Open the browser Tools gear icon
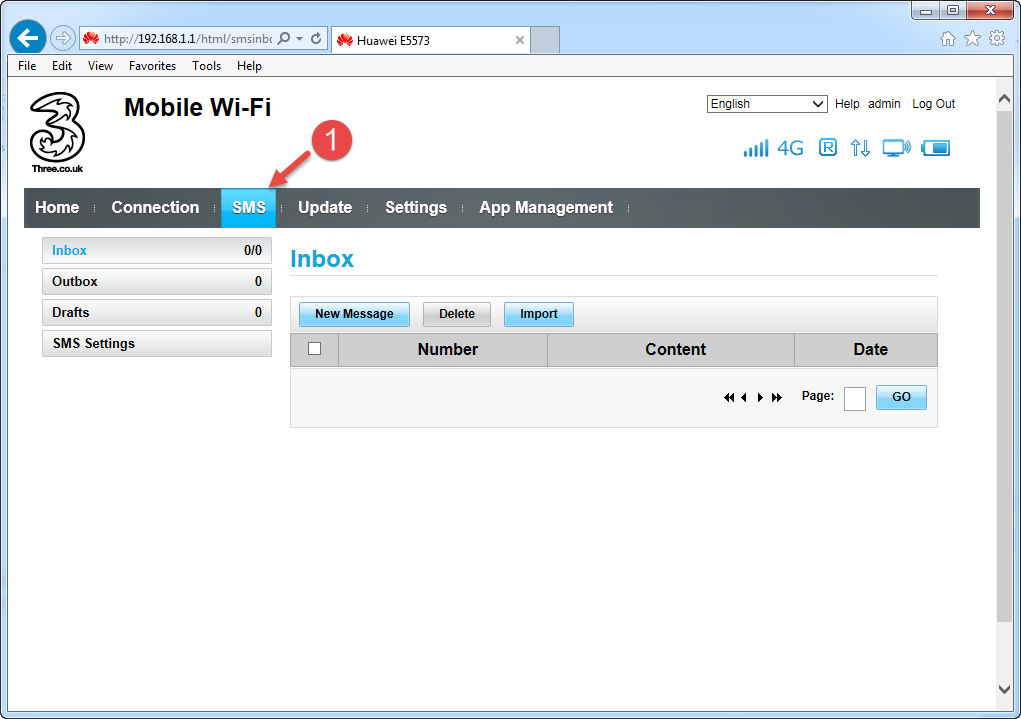The image size is (1021, 719). coord(997,39)
